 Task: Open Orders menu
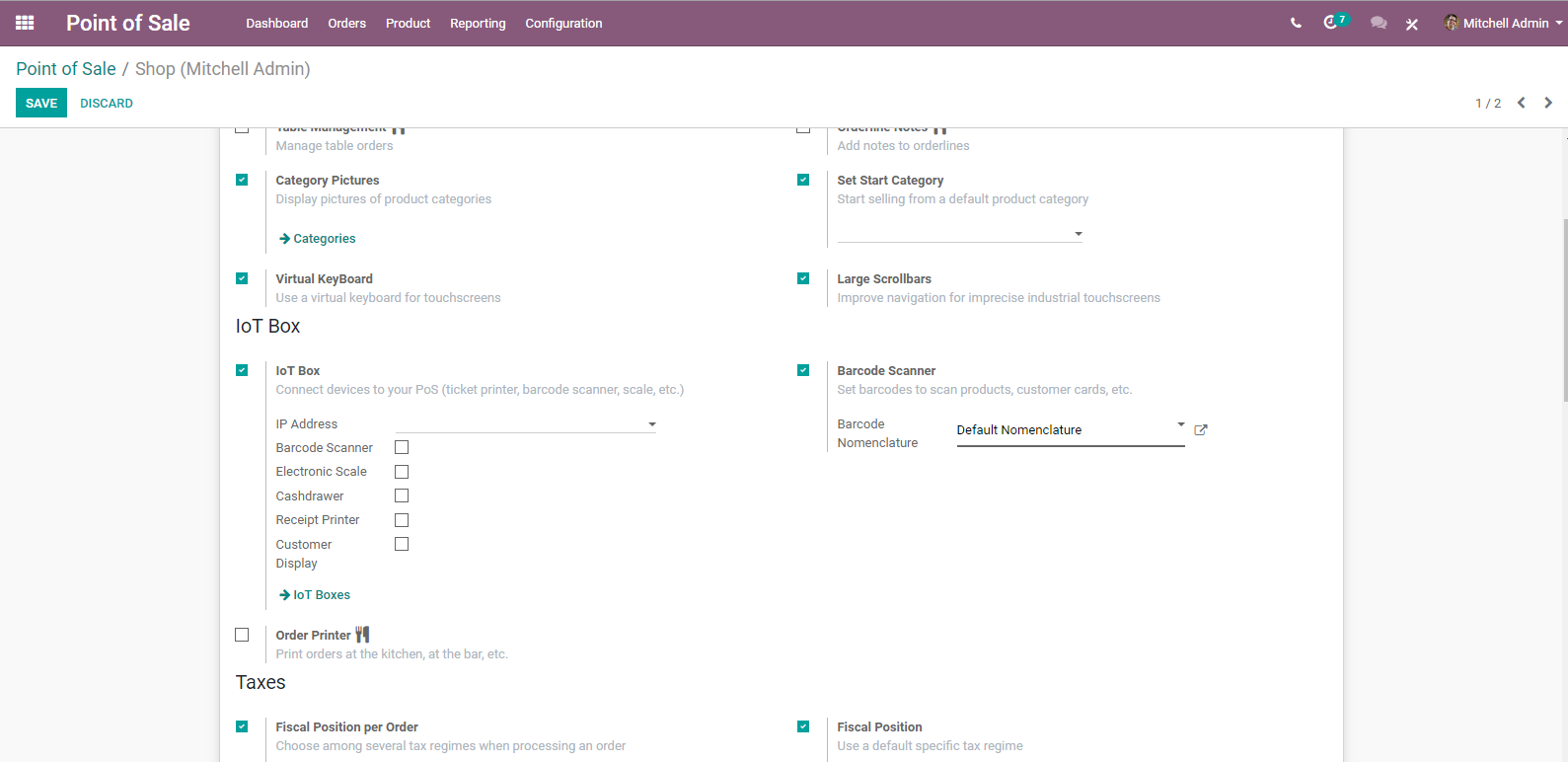(x=347, y=23)
